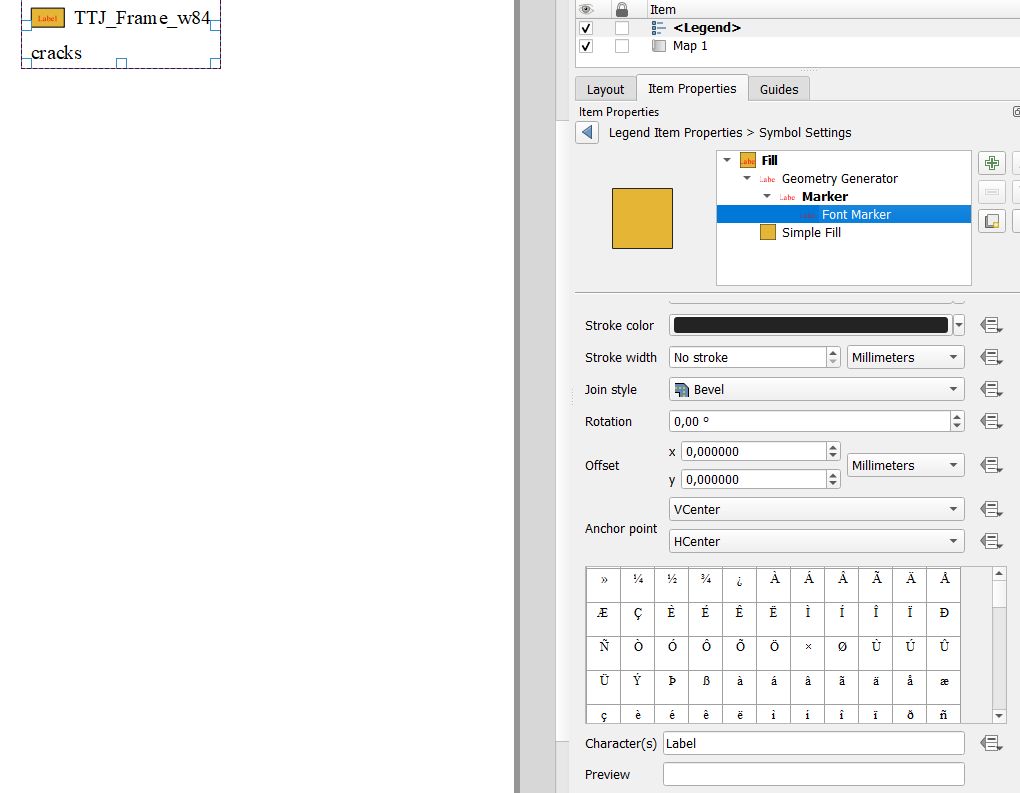Image resolution: width=1020 pixels, height=793 pixels.
Task: Toggle visibility checkbox for Map 1
Action: click(586, 46)
